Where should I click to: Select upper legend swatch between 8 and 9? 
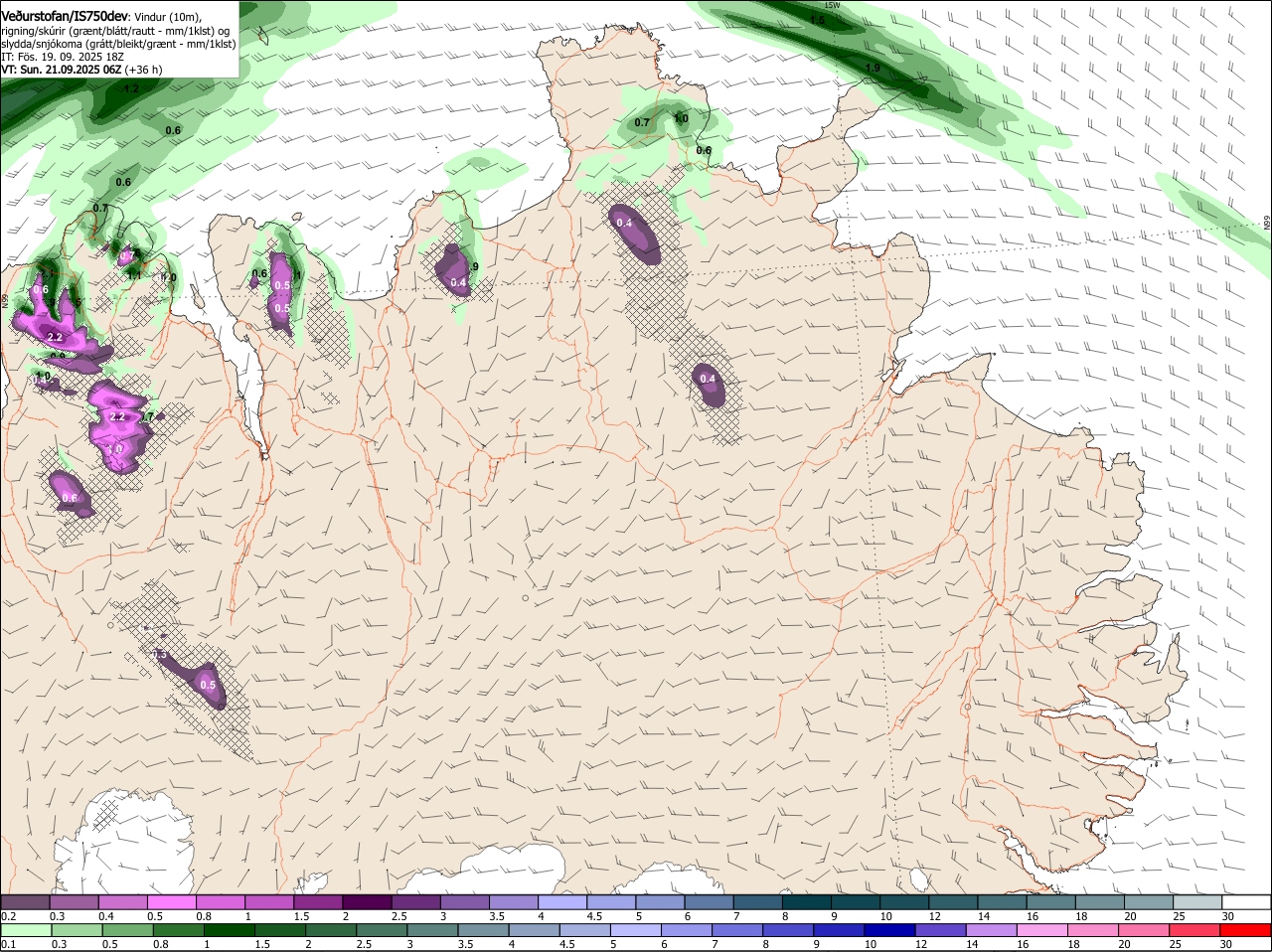[x=805, y=901]
